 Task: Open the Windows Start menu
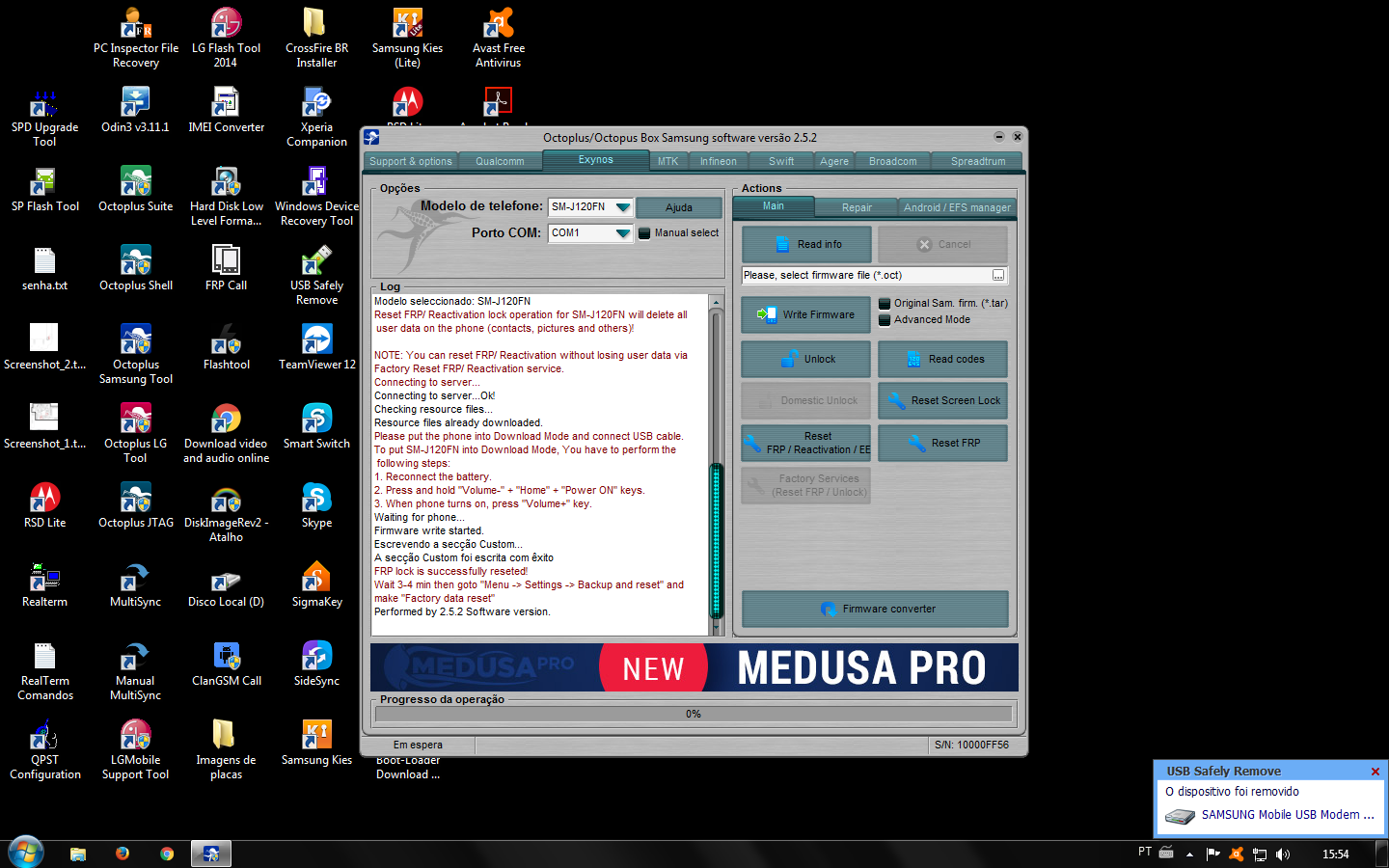coord(25,853)
